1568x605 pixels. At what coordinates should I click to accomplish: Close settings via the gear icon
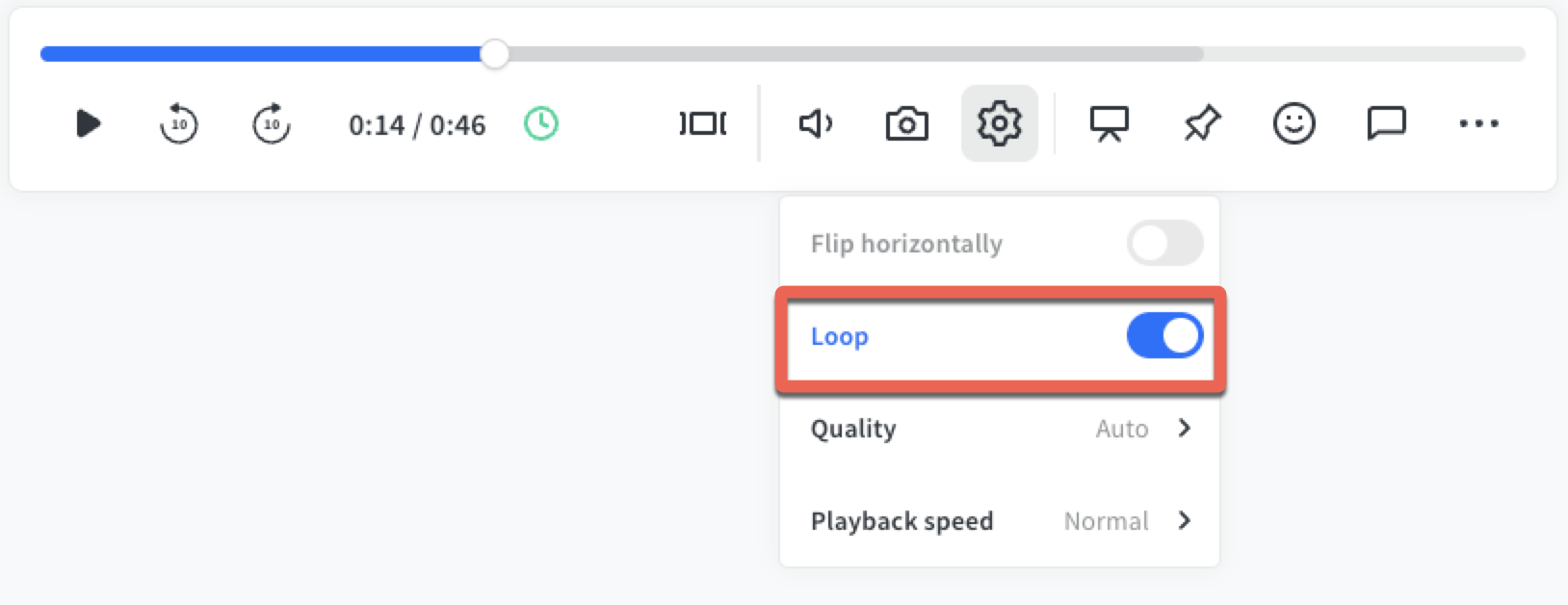pos(999,123)
